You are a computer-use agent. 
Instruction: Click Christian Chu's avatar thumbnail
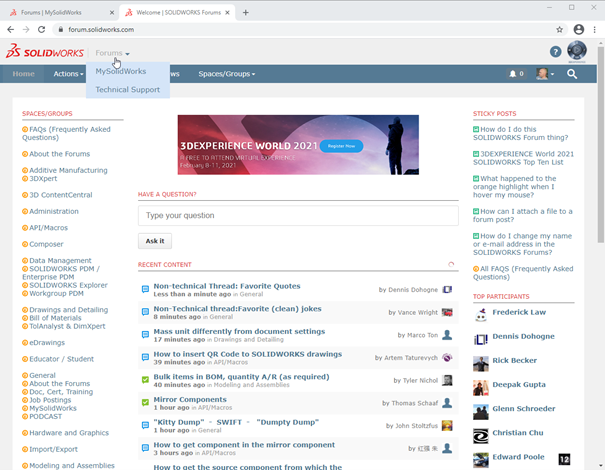(x=481, y=436)
